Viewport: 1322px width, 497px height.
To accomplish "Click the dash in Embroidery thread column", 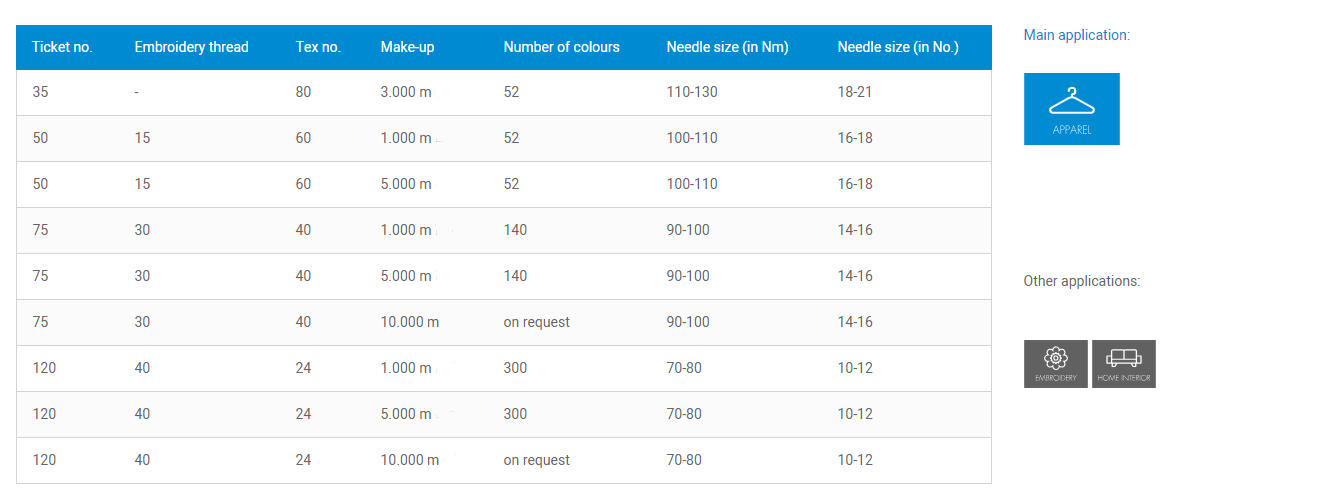I will [136, 92].
